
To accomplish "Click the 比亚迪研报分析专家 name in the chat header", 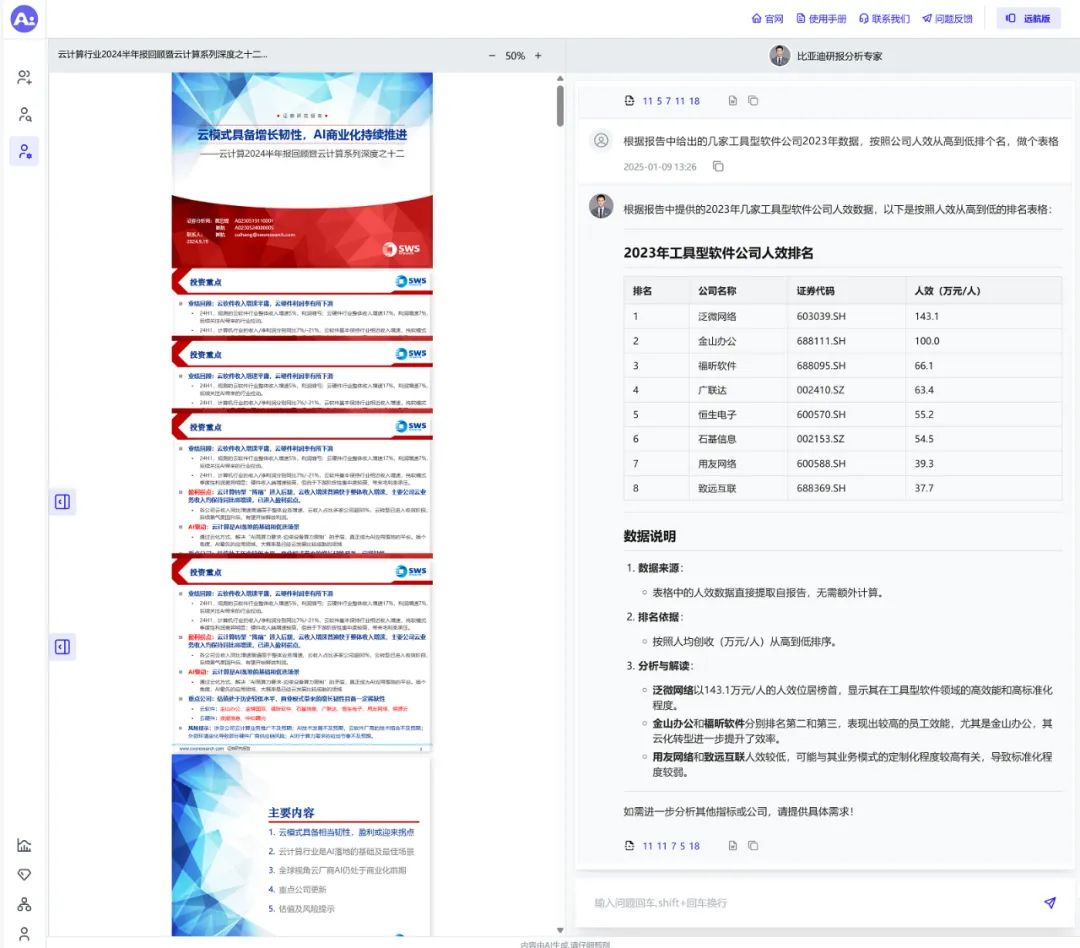I will pos(840,56).
